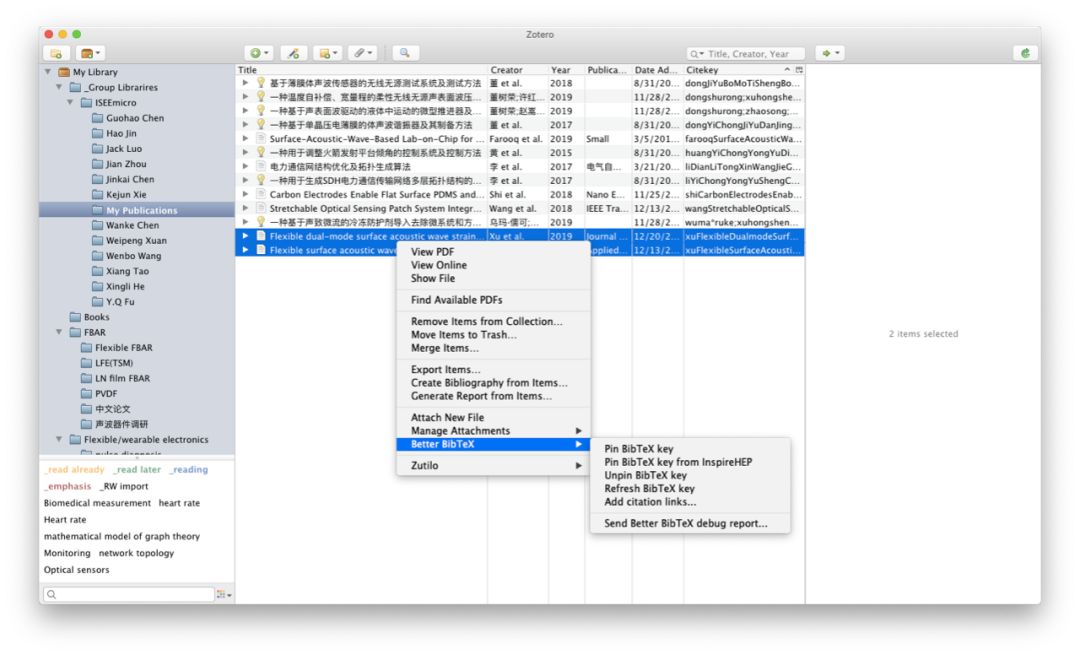The image size is (1080, 655).
Task: Click the green New Item button
Action: tap(259, 53)
